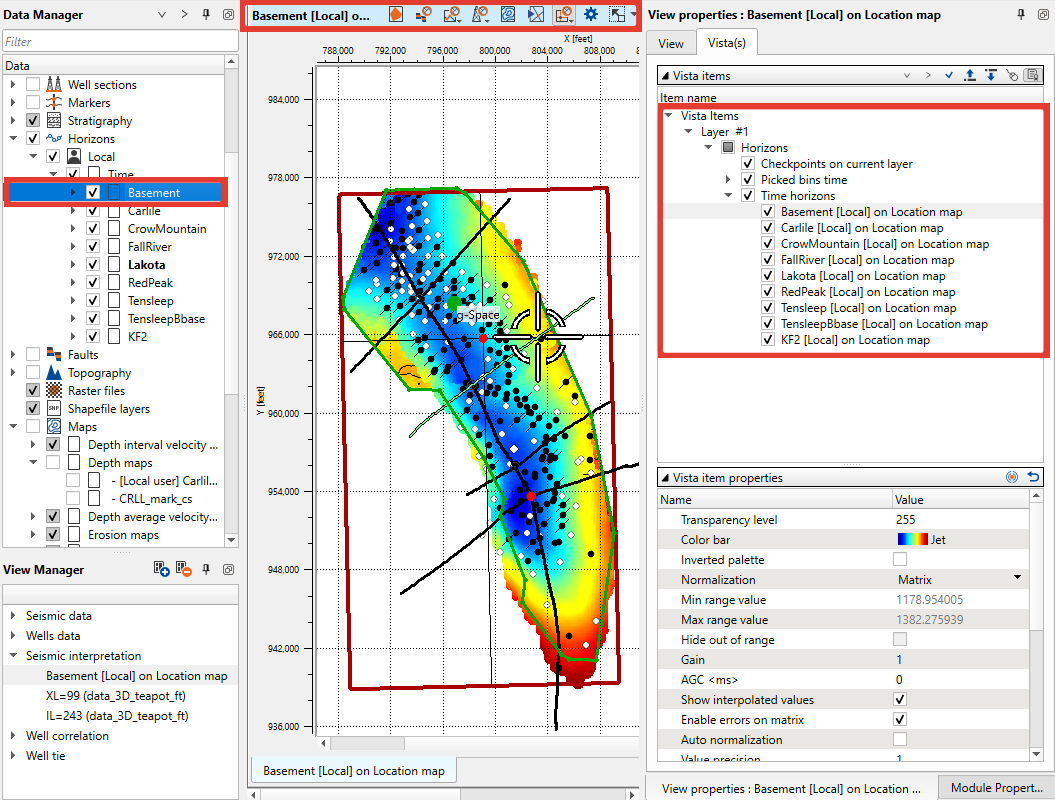Enable the Inverted palette checkbox
The width and height of the screenshot is (1055, 800).
click(900, 560)
